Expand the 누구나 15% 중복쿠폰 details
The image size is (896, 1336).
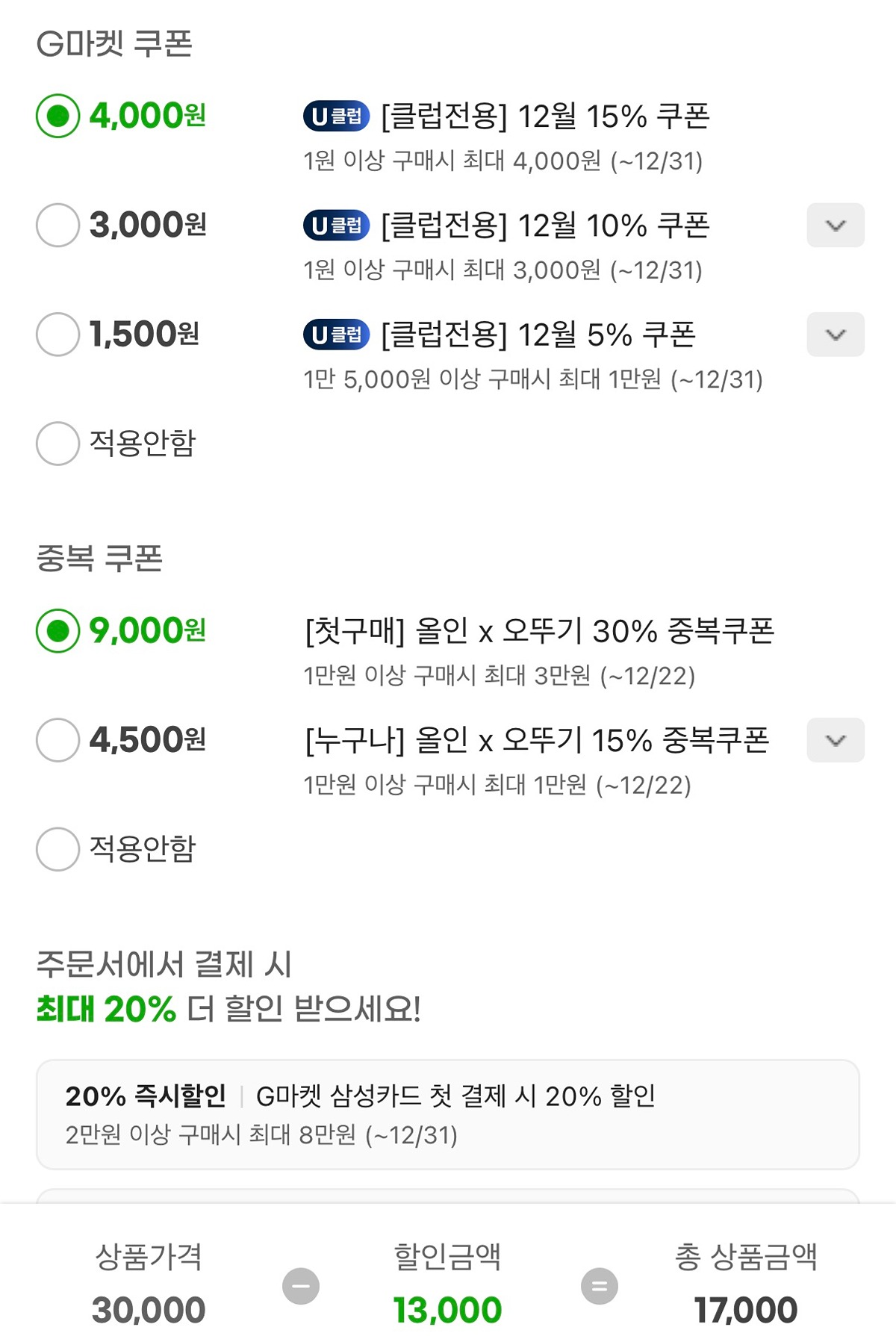tap(836, 740)
